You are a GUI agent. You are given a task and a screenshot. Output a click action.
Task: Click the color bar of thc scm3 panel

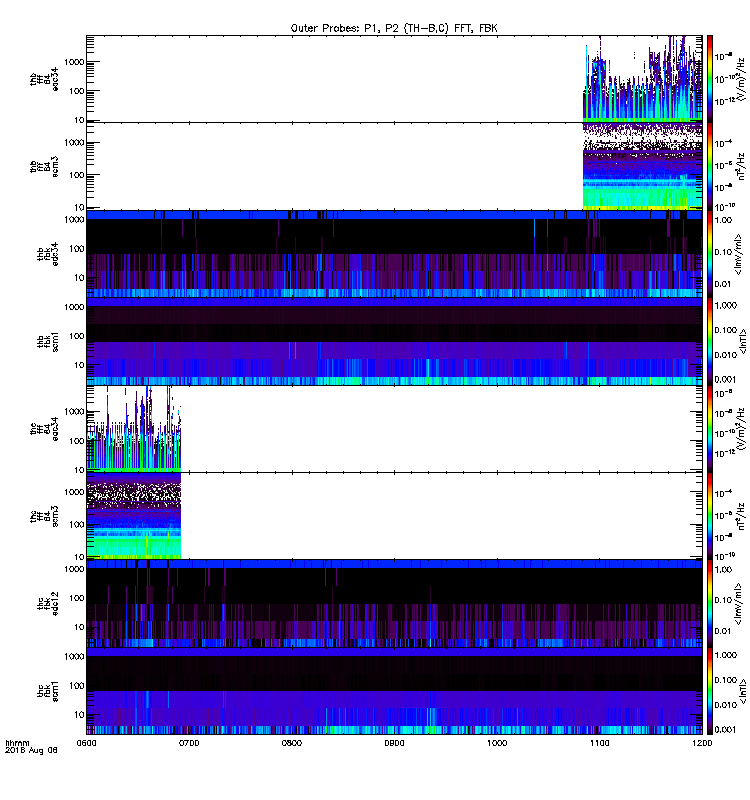(710, 516)
